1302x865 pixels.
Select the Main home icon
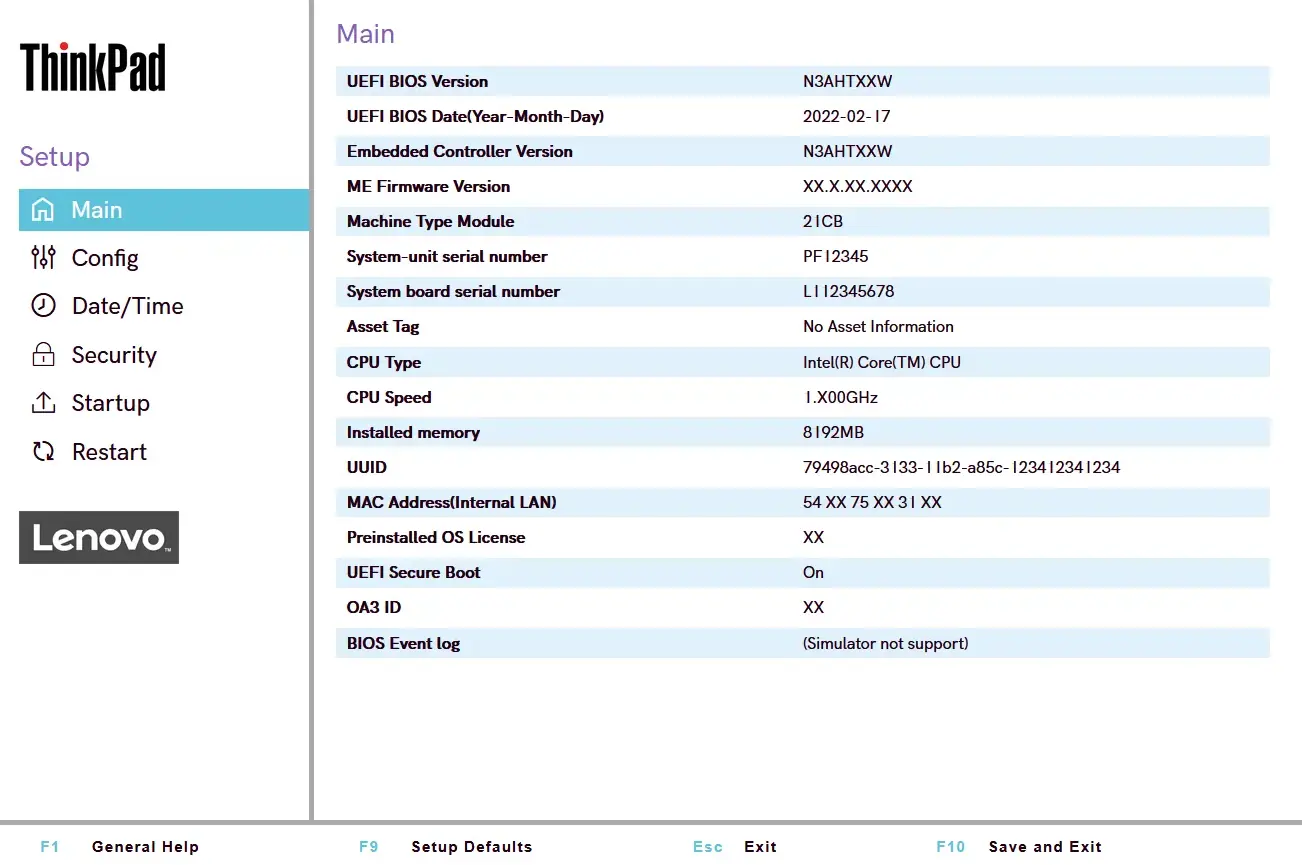click(x=44, y=210)
